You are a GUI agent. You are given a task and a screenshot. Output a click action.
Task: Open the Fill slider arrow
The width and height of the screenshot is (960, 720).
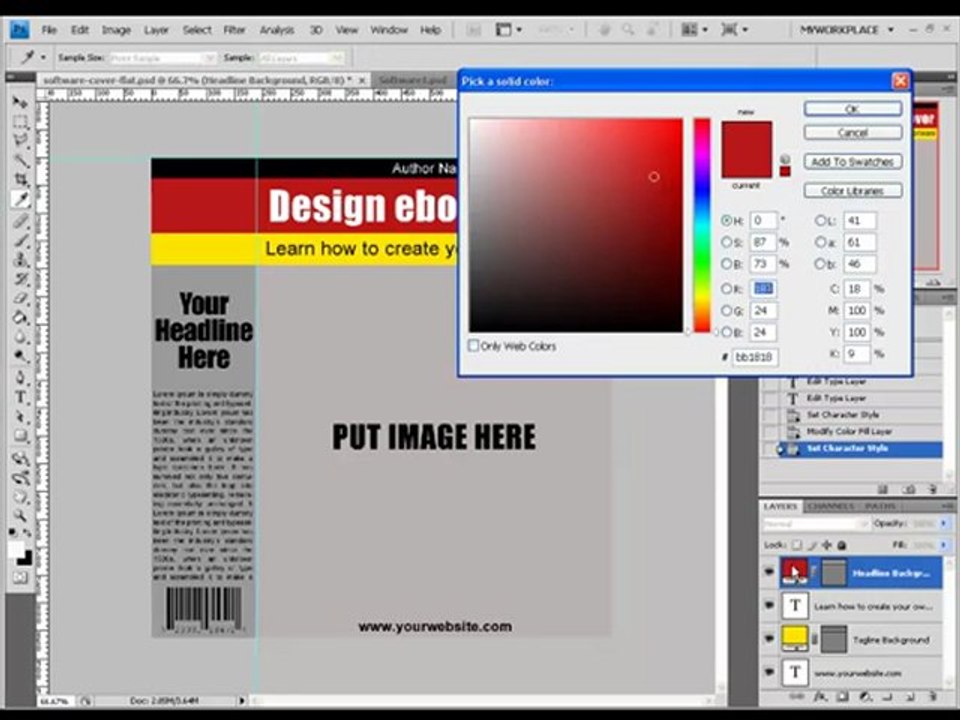(943, 545)
